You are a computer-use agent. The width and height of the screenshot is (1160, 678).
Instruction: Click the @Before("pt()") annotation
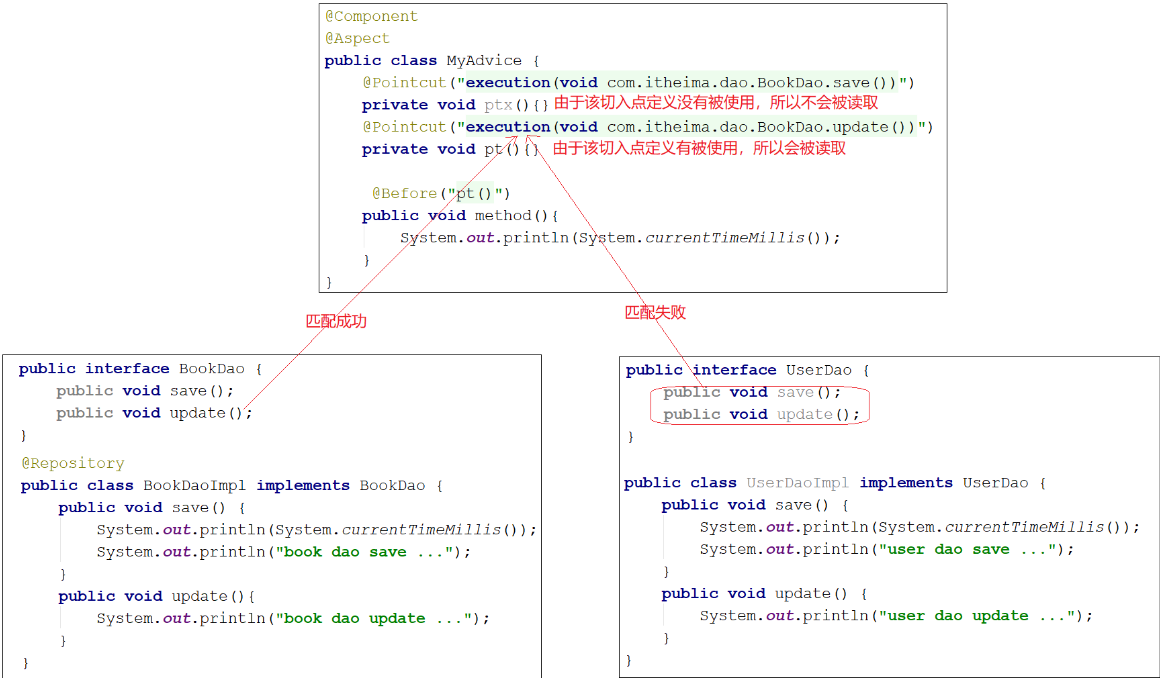click(x=441, y=193)
